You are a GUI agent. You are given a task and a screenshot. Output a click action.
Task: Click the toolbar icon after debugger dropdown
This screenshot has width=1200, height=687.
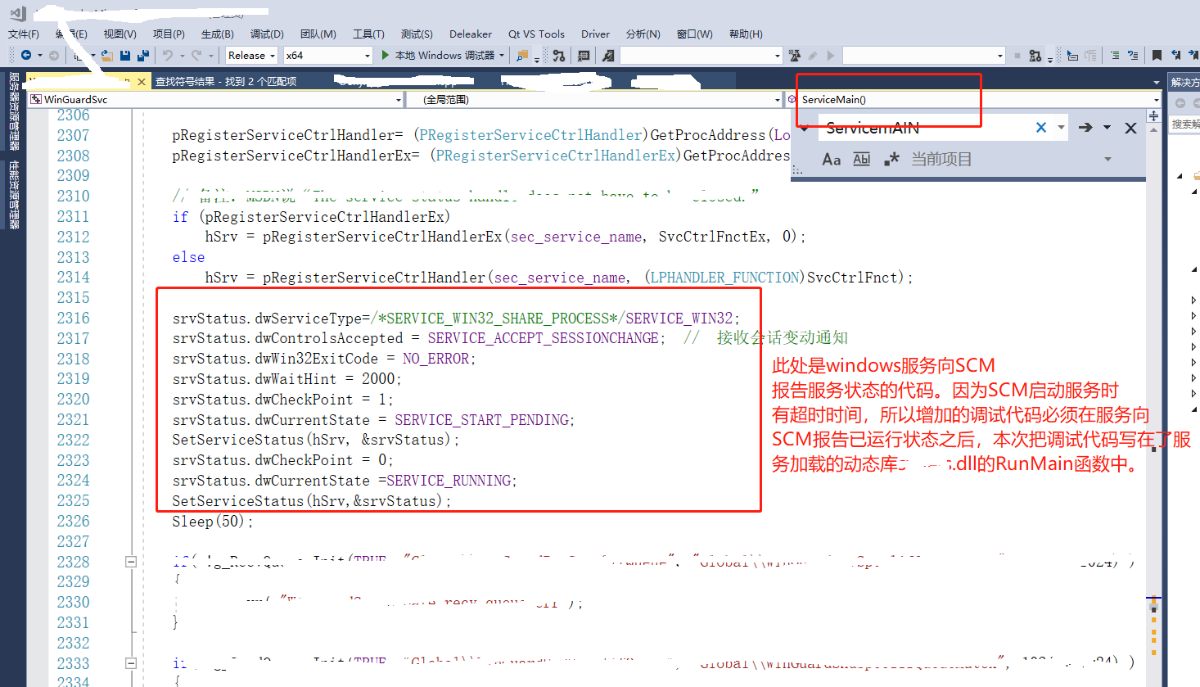click(x=522, y=55)
